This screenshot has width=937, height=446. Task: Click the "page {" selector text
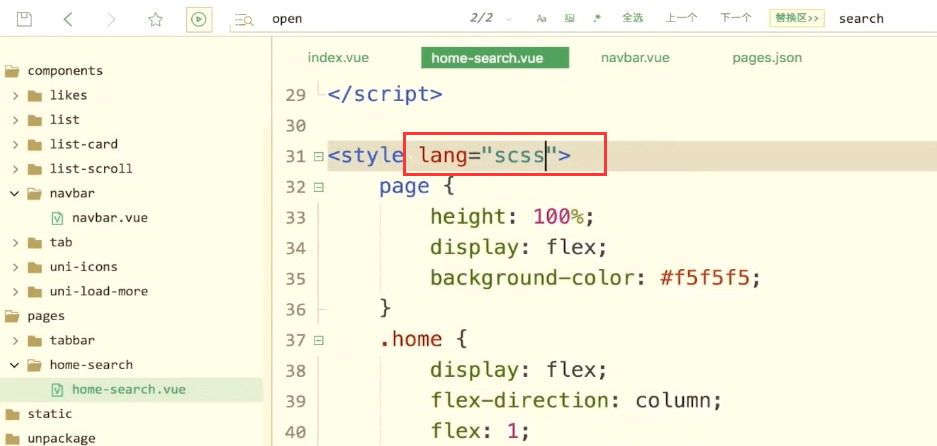(x=417, y=187)
